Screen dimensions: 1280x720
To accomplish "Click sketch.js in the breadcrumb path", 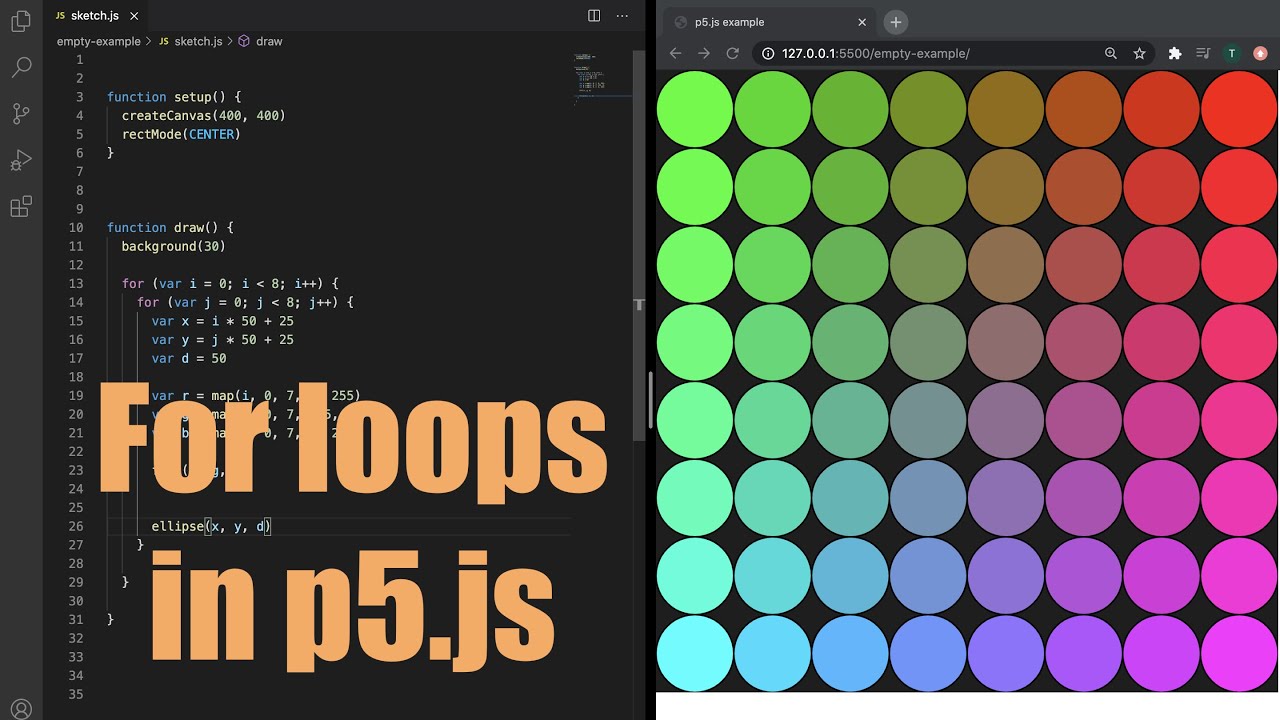I will click(x=198, y=41).
